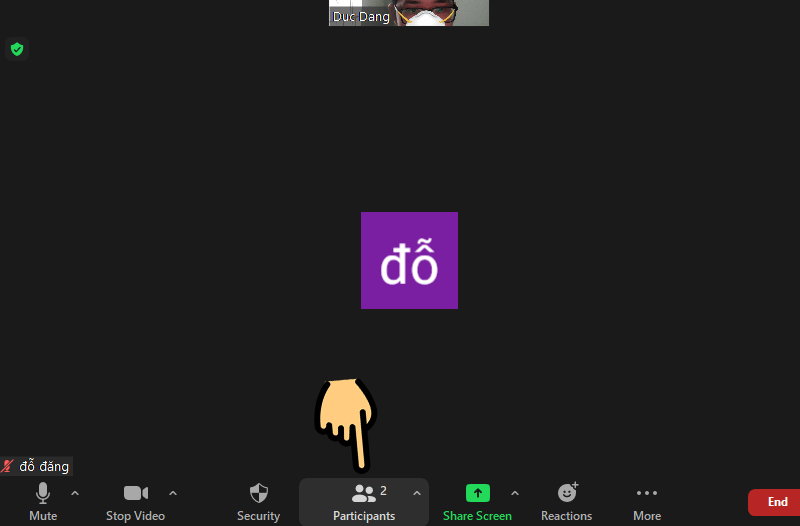Open the Security shield menu
Viewport: 800px width, 526px height.
(258, 500)
